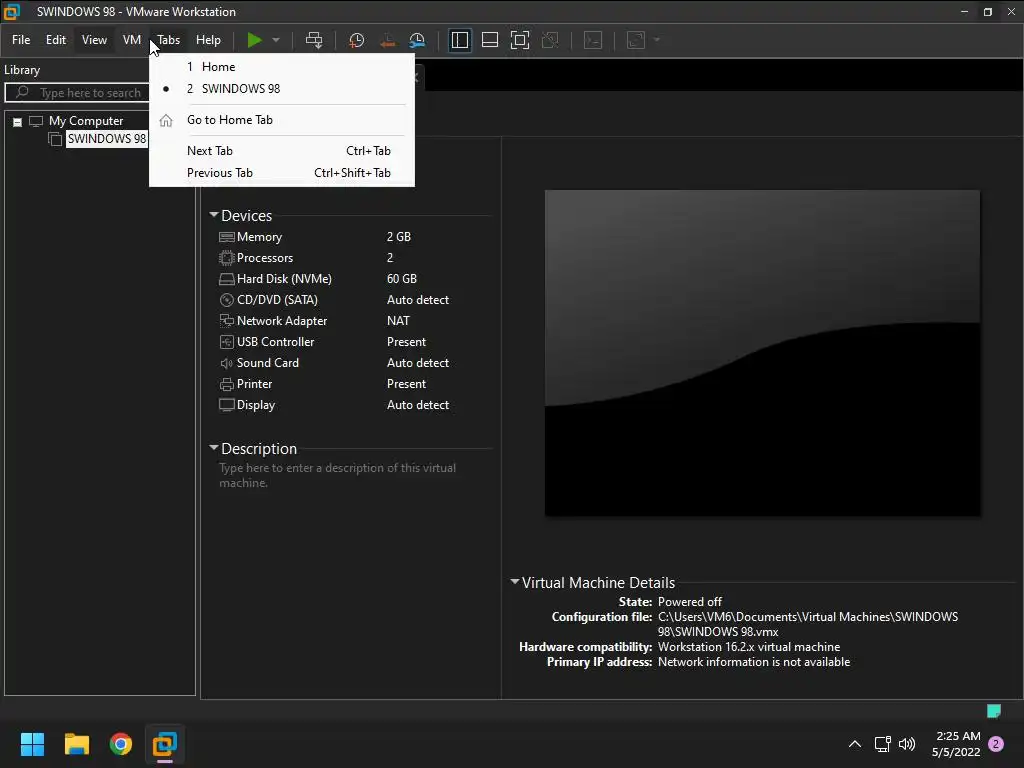The image size is (1024, 768).
Task: Select the 2 SWINDOWS 98 tab entry
Action: (x=281, y=89)
